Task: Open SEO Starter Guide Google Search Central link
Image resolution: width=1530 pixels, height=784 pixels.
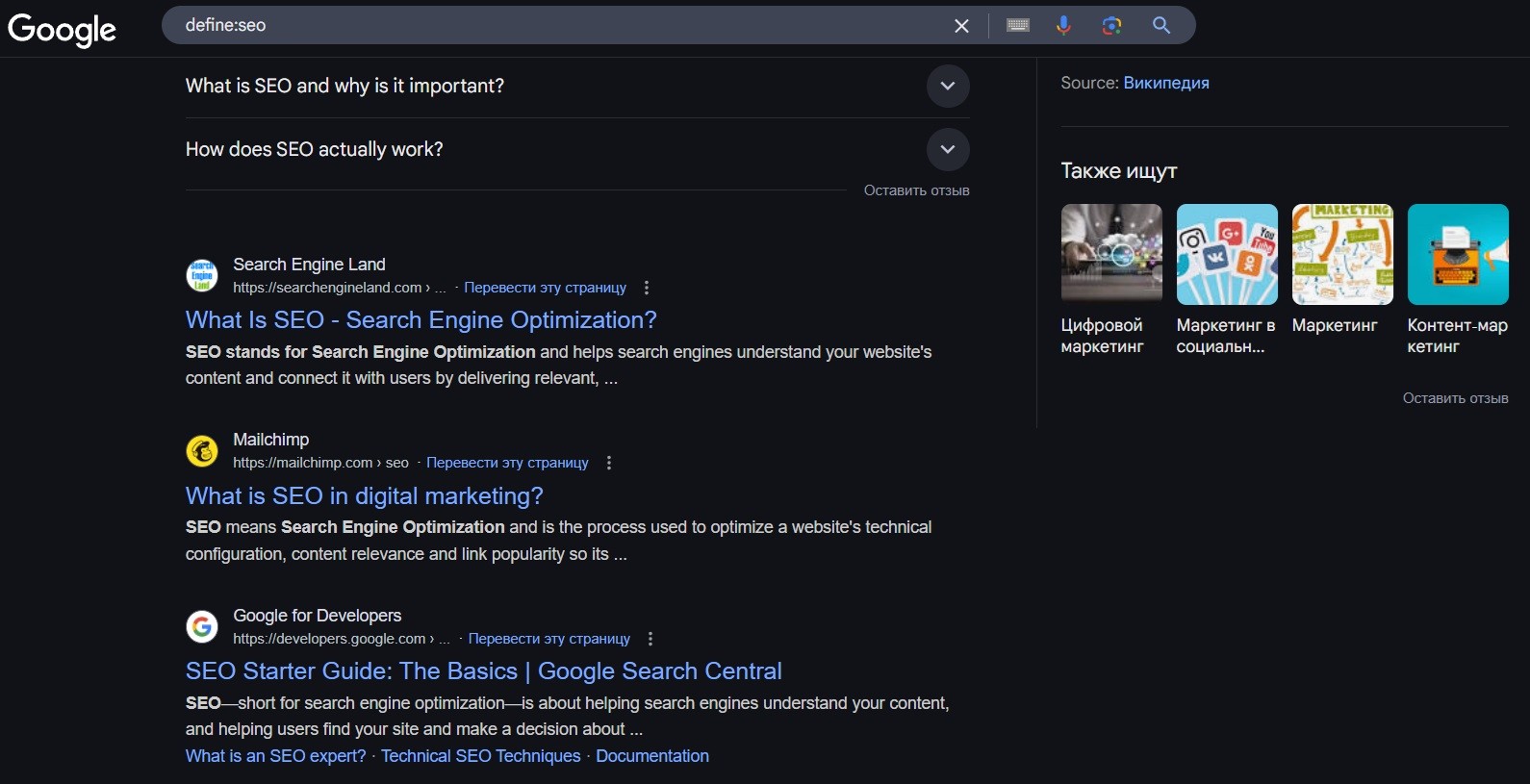Action: pos(483,671)
